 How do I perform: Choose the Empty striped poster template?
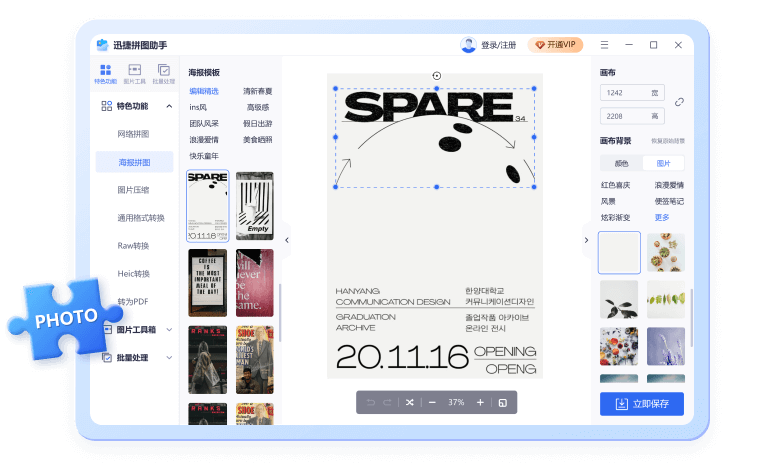pyautogui.click(x=255, y=206)
